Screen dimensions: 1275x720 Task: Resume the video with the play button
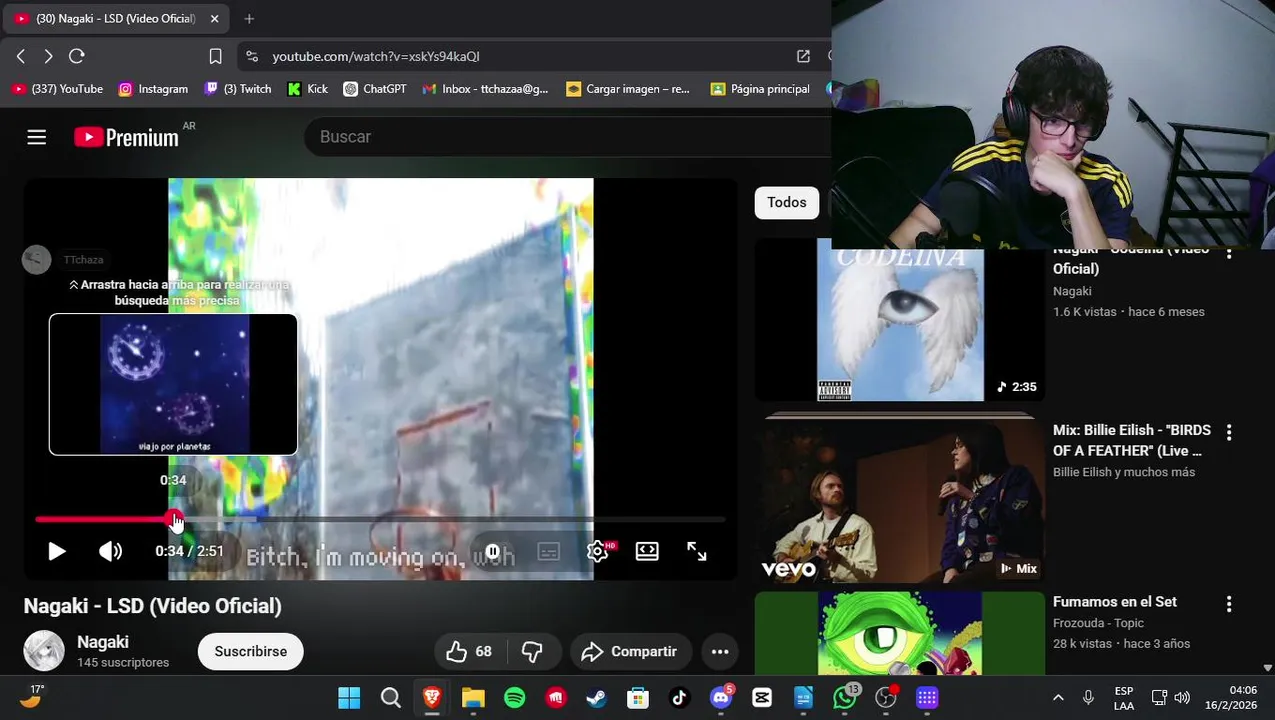point(57,551)
